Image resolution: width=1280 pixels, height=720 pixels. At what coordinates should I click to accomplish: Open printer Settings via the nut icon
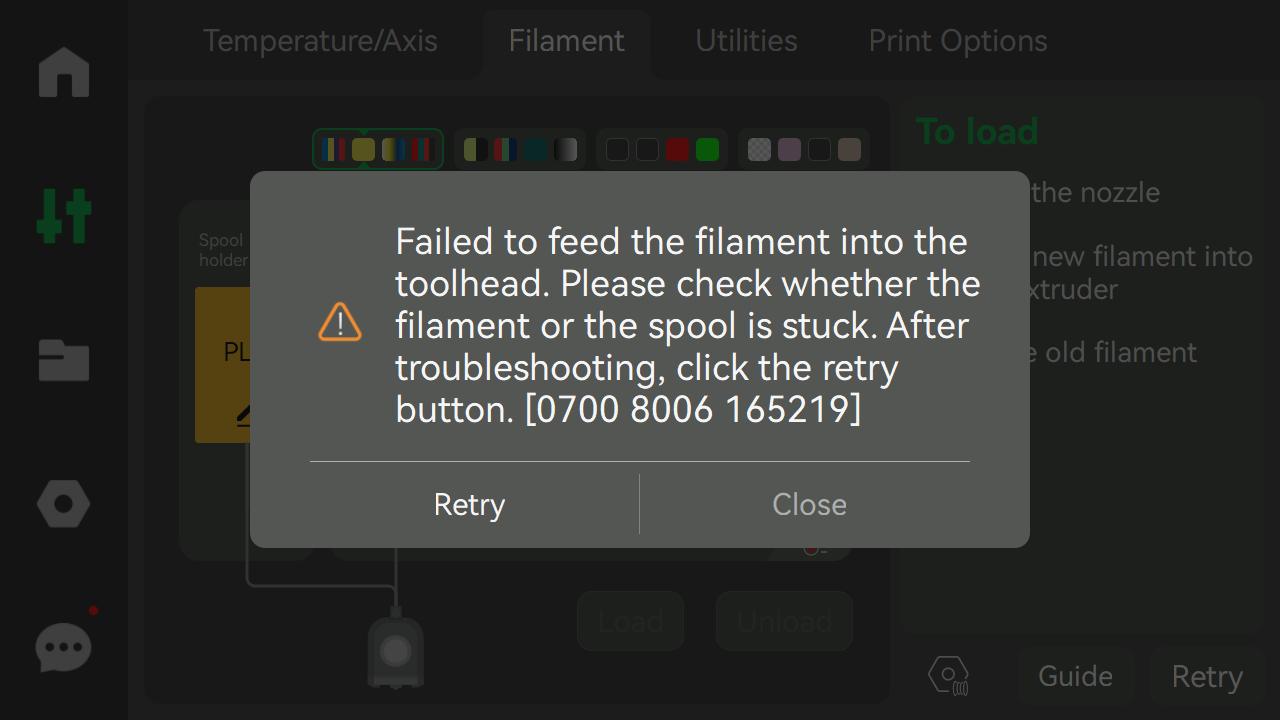point(63,503)
